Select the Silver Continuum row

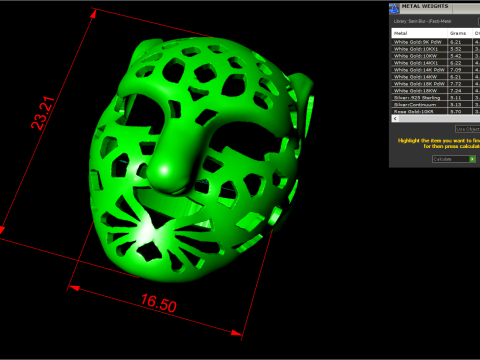coord(436,105)
